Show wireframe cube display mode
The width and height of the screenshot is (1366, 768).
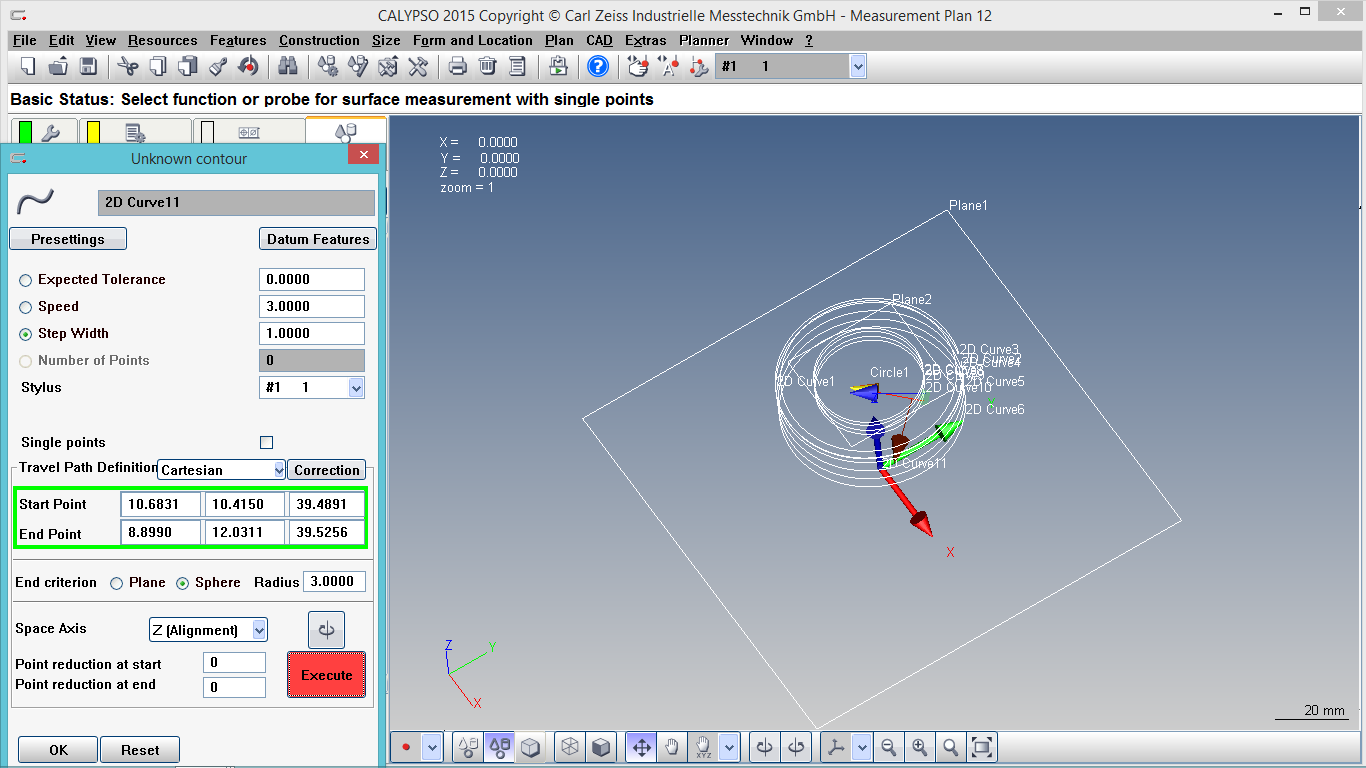(570, 747)
